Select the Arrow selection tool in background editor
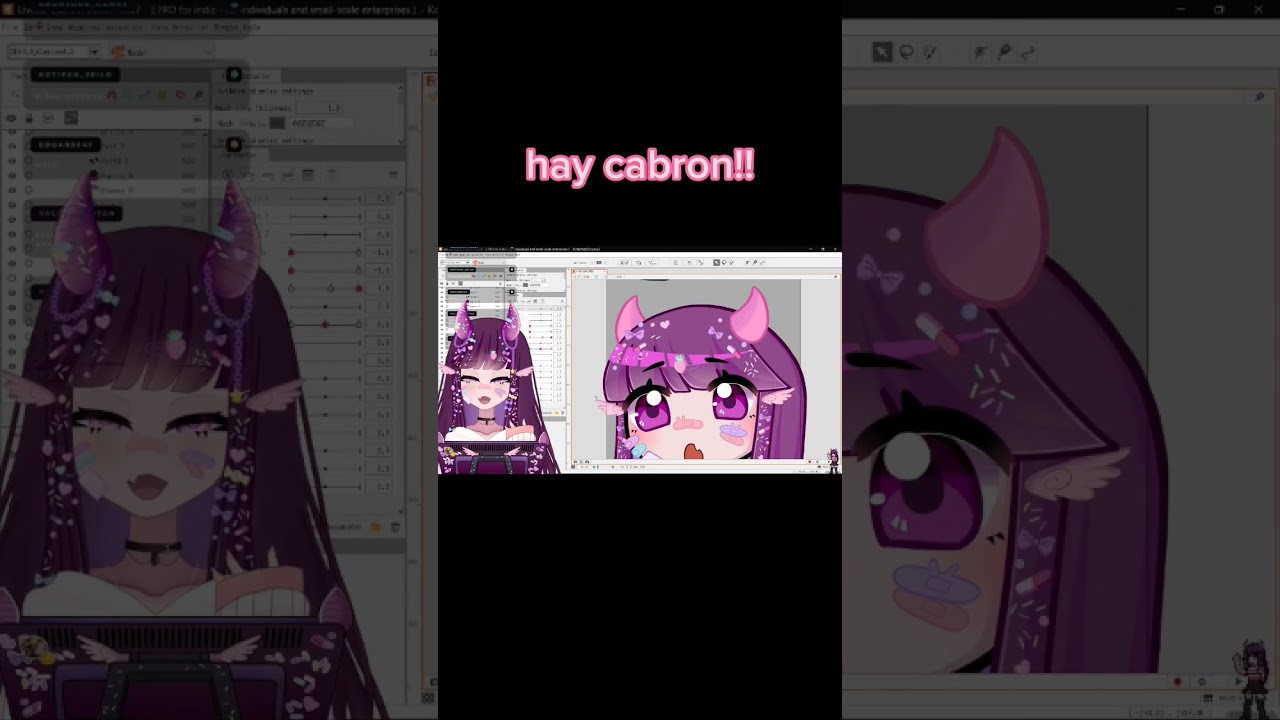Viewport: 1280px width, 720px height. [882, 52]
